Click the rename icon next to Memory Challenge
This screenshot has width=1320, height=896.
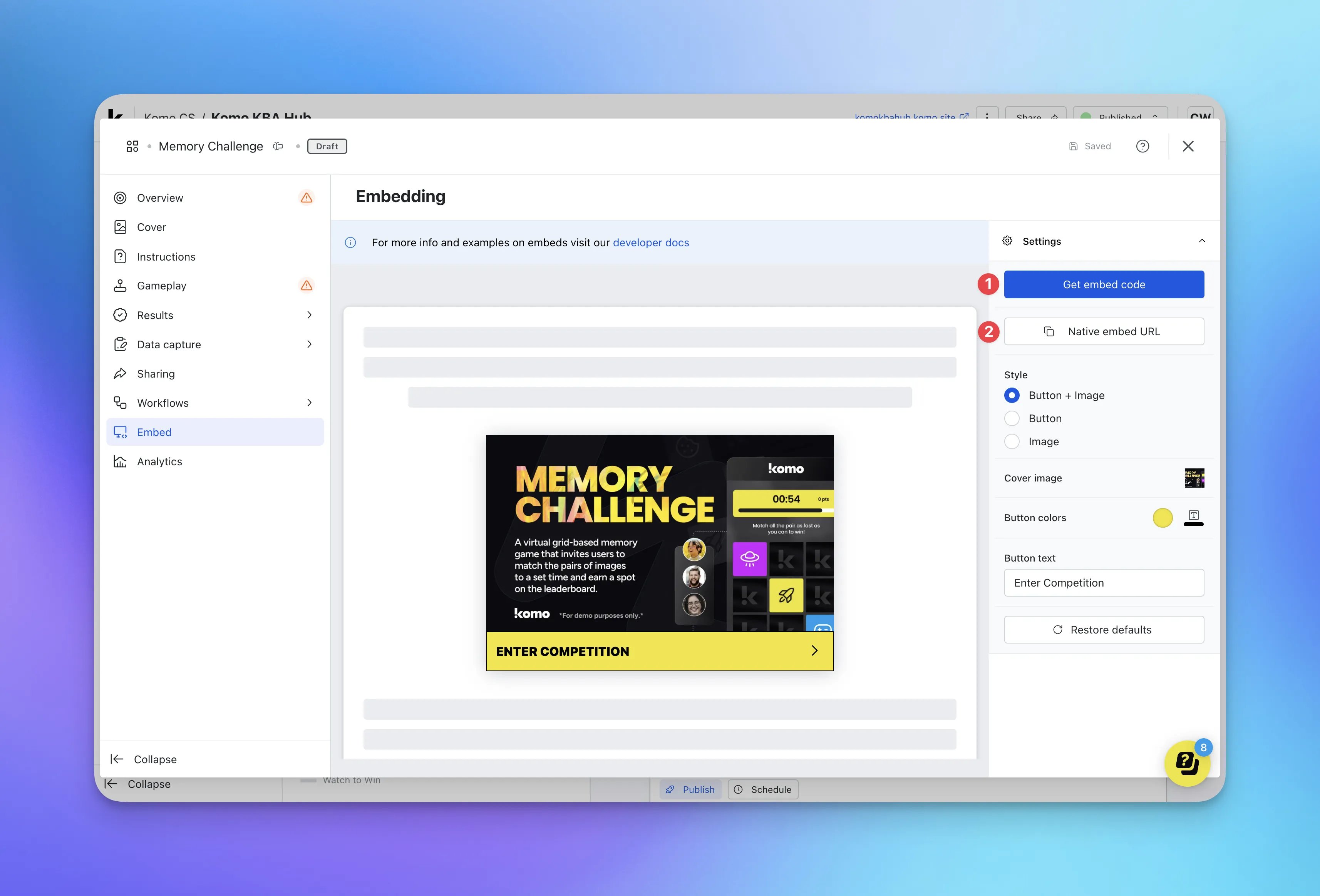tap(278, 147)
